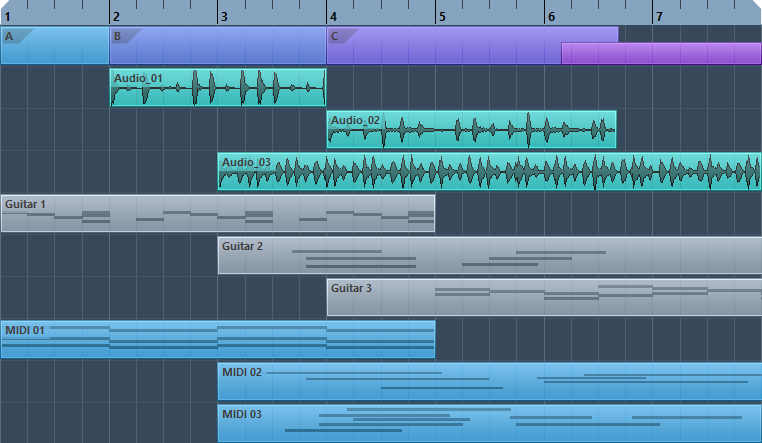The image size is (762, 443).
Task: Click ruler at bar 7
Action: click(659, 17)
